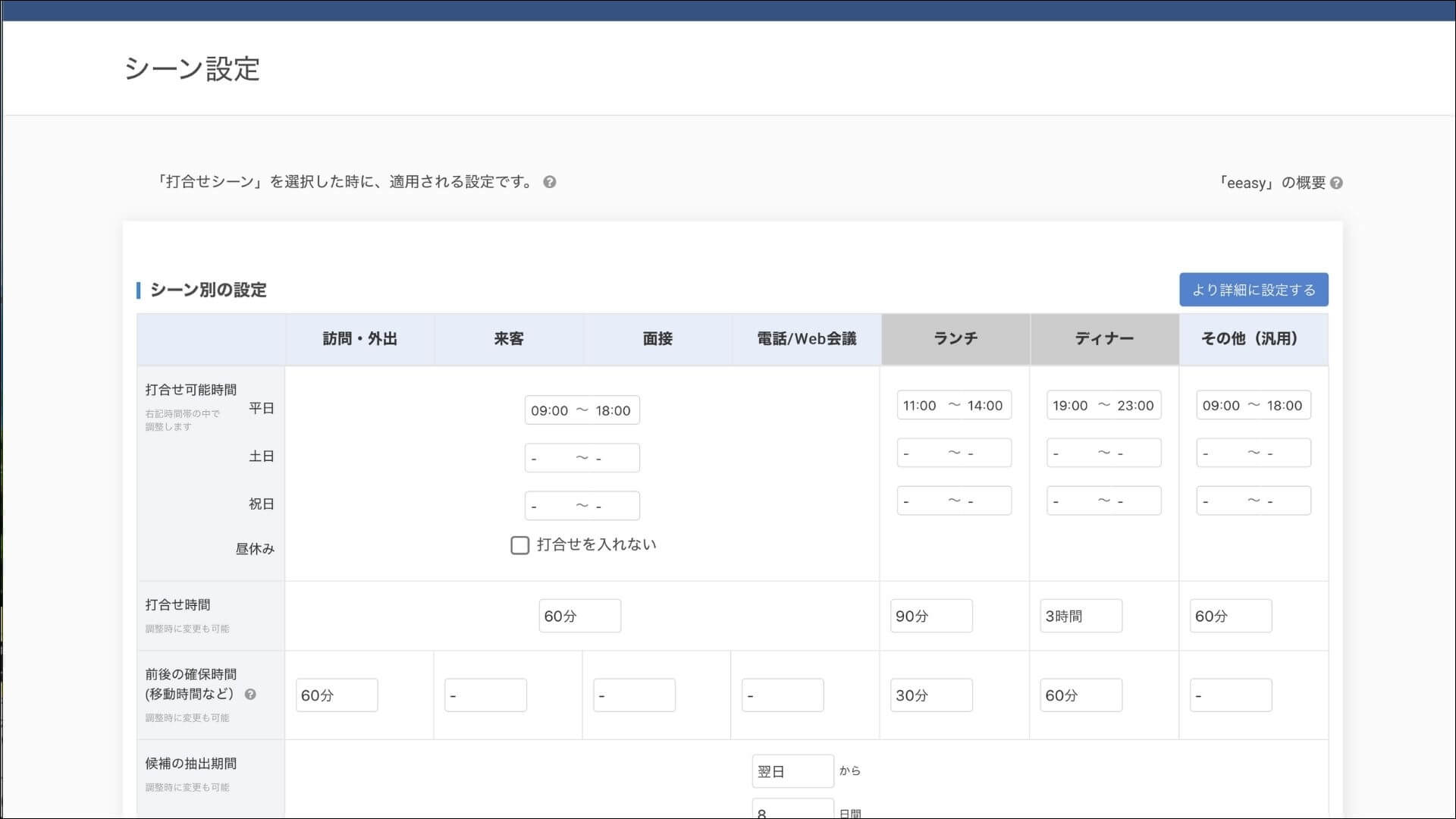The width and height of the screenshot is (1456, 819).
Task: Select the ランチ scene column header
Action: click(x=955, y=339)
